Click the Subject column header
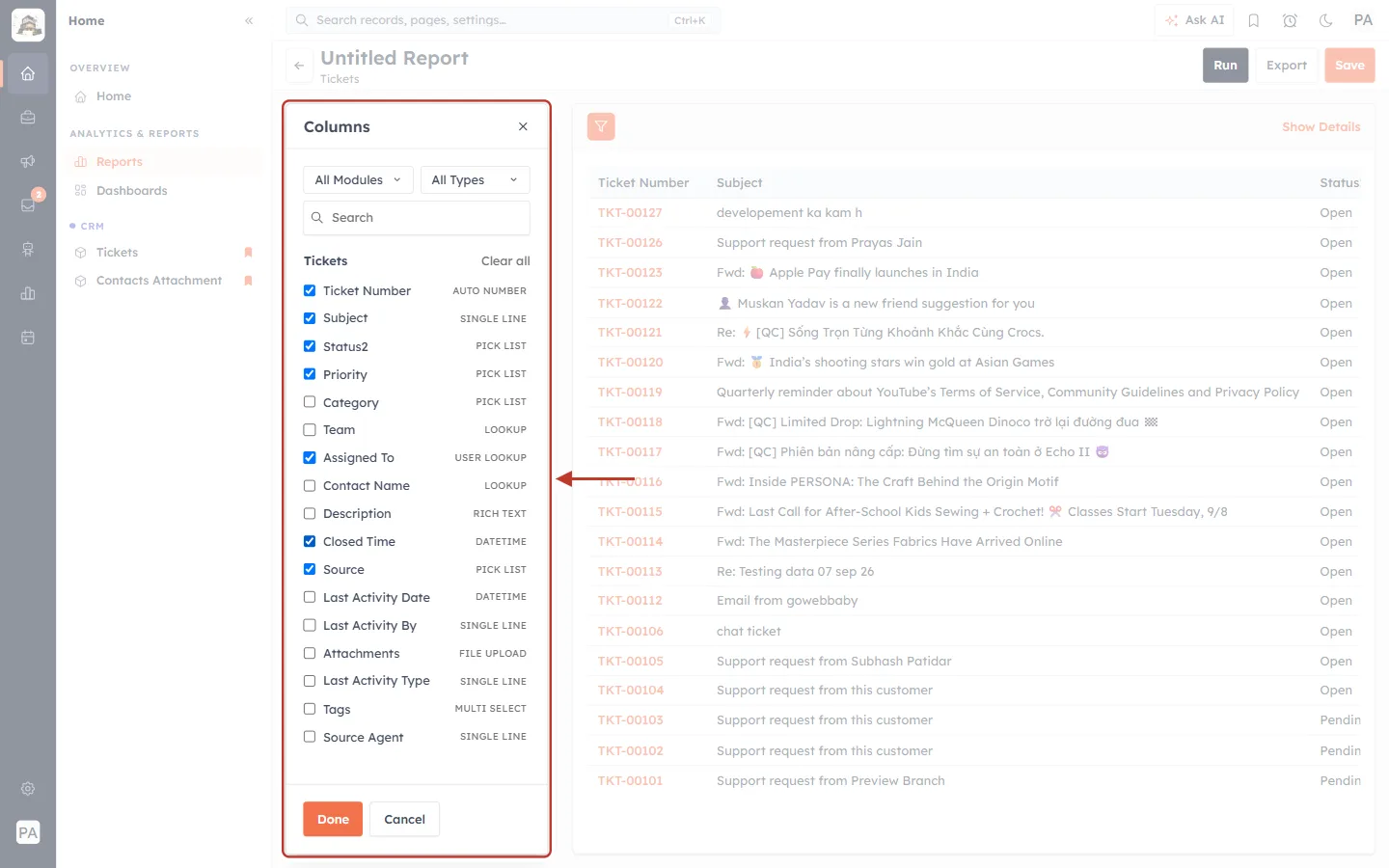Screen dimensions: 1389x868 [739, 182]
